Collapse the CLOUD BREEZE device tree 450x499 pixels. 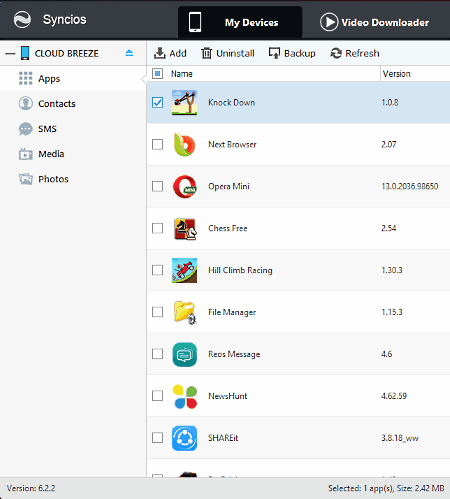pyautogui.click(x=10, y=53)
